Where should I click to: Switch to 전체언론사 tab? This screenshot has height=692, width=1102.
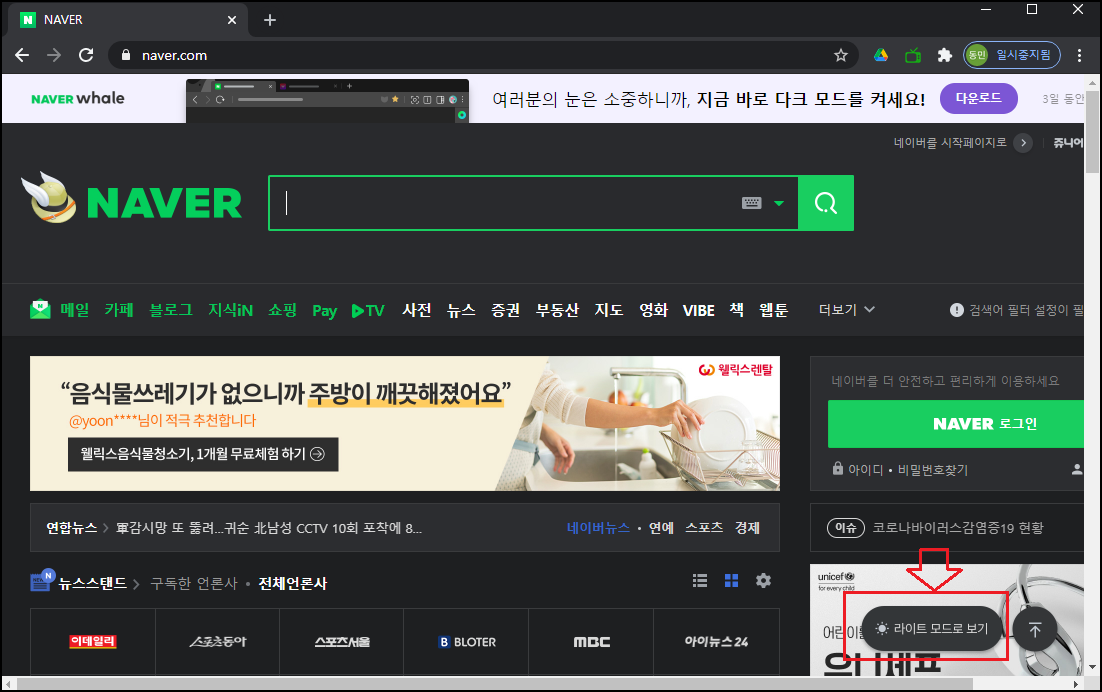292,583
